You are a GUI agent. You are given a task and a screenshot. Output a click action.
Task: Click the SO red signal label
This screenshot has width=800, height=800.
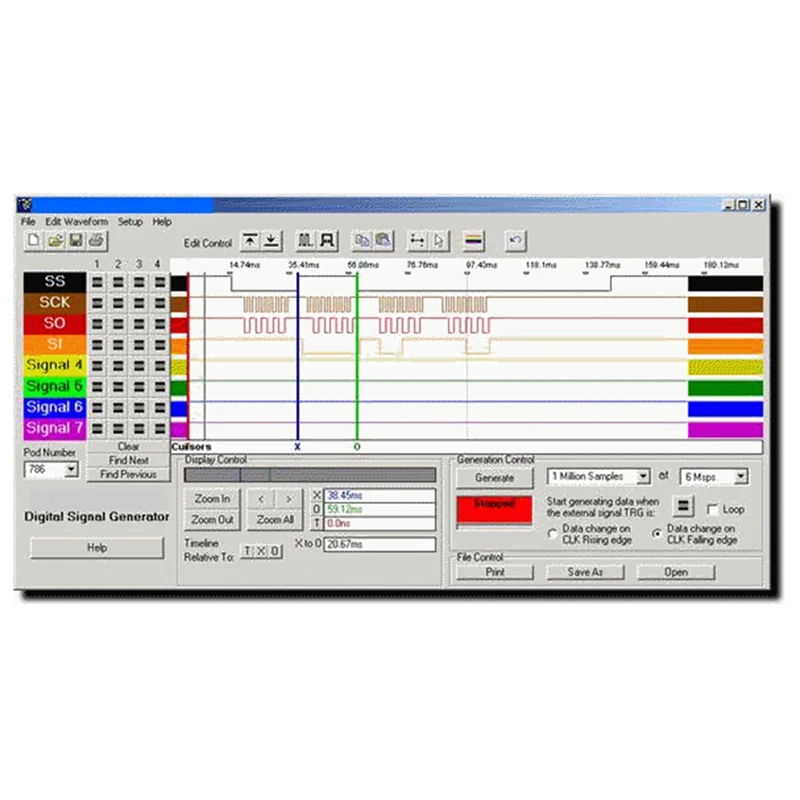coord(55,323)
